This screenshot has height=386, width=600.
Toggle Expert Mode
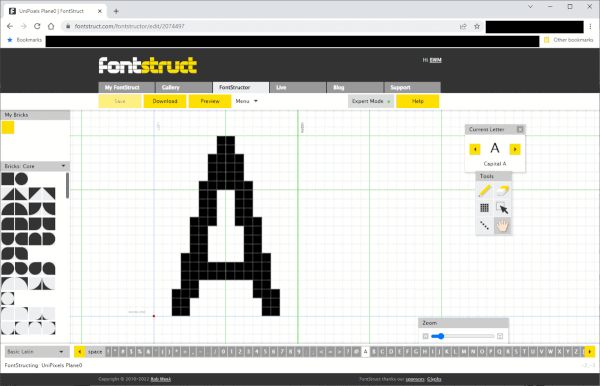[371, 101]
